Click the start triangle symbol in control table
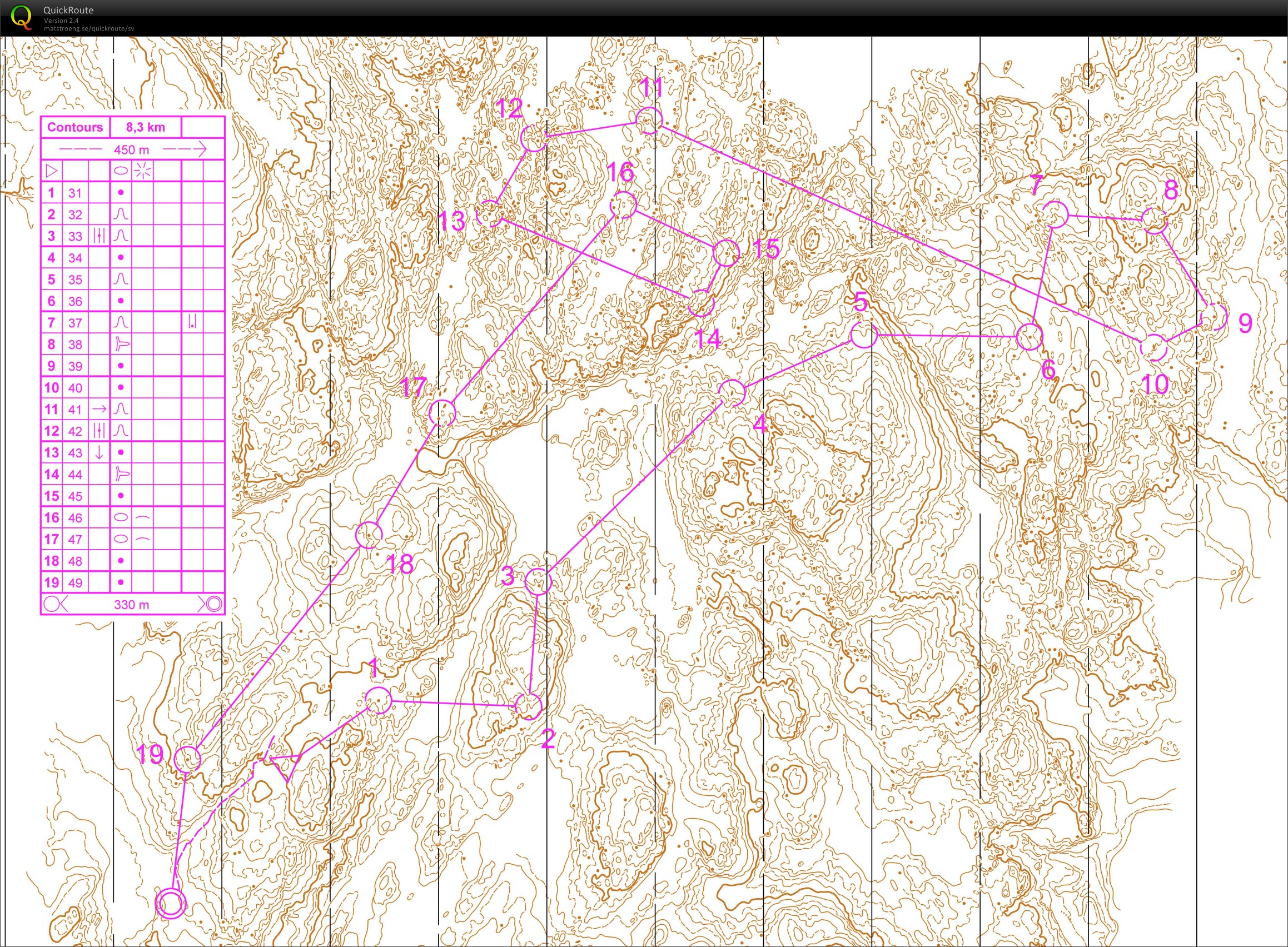 click(51, 170)
